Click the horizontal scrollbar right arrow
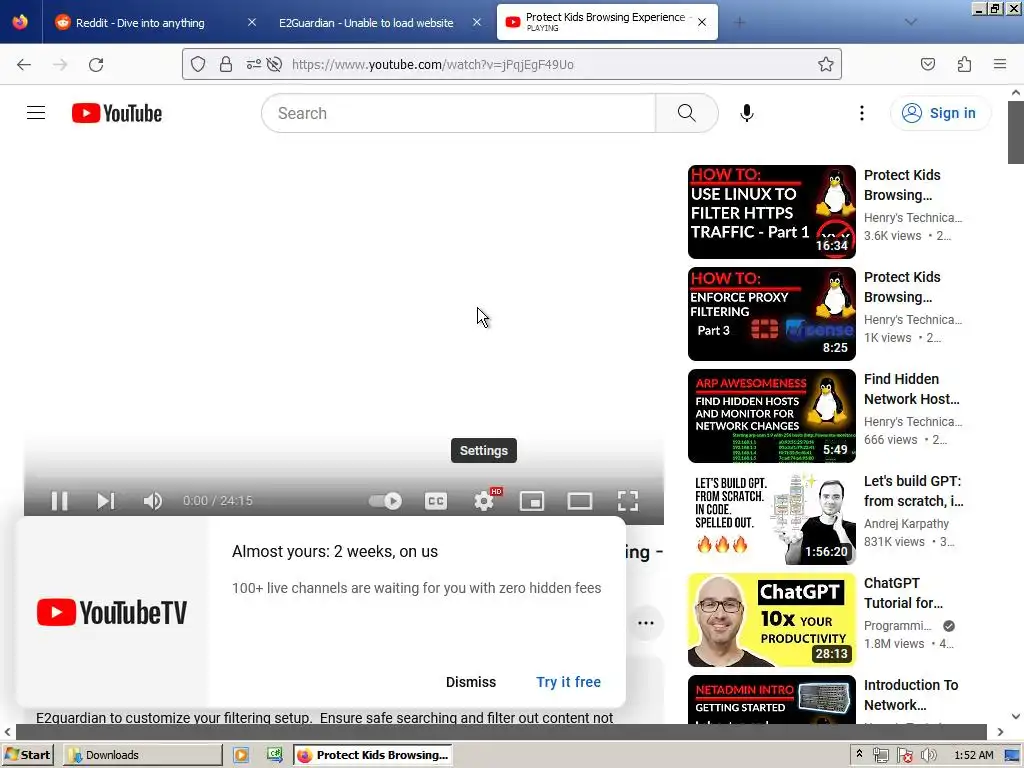Screen dimensions: 1024x768 click(x=1000, y=732)
